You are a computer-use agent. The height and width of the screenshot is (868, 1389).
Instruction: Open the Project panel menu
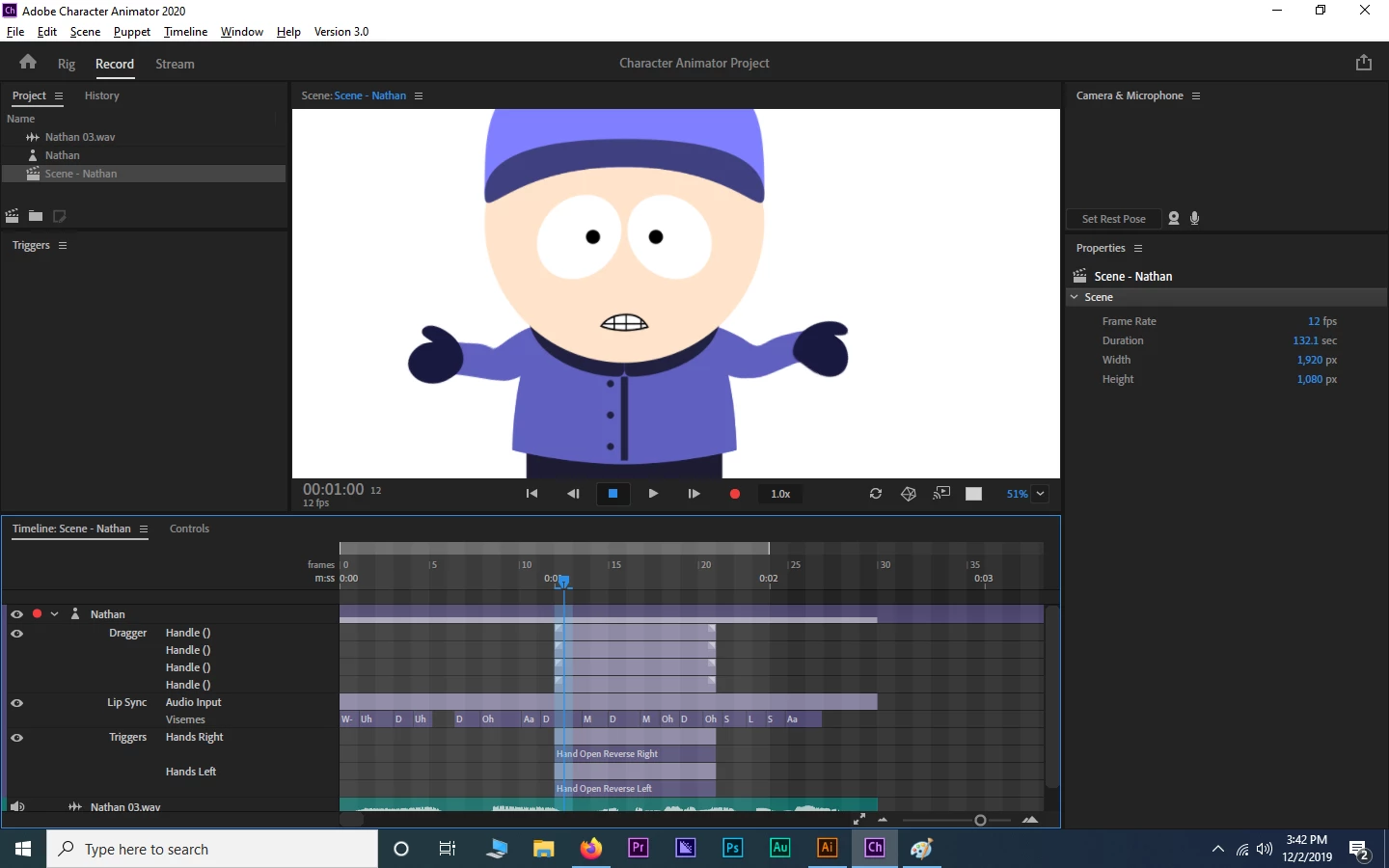(59, 96)
